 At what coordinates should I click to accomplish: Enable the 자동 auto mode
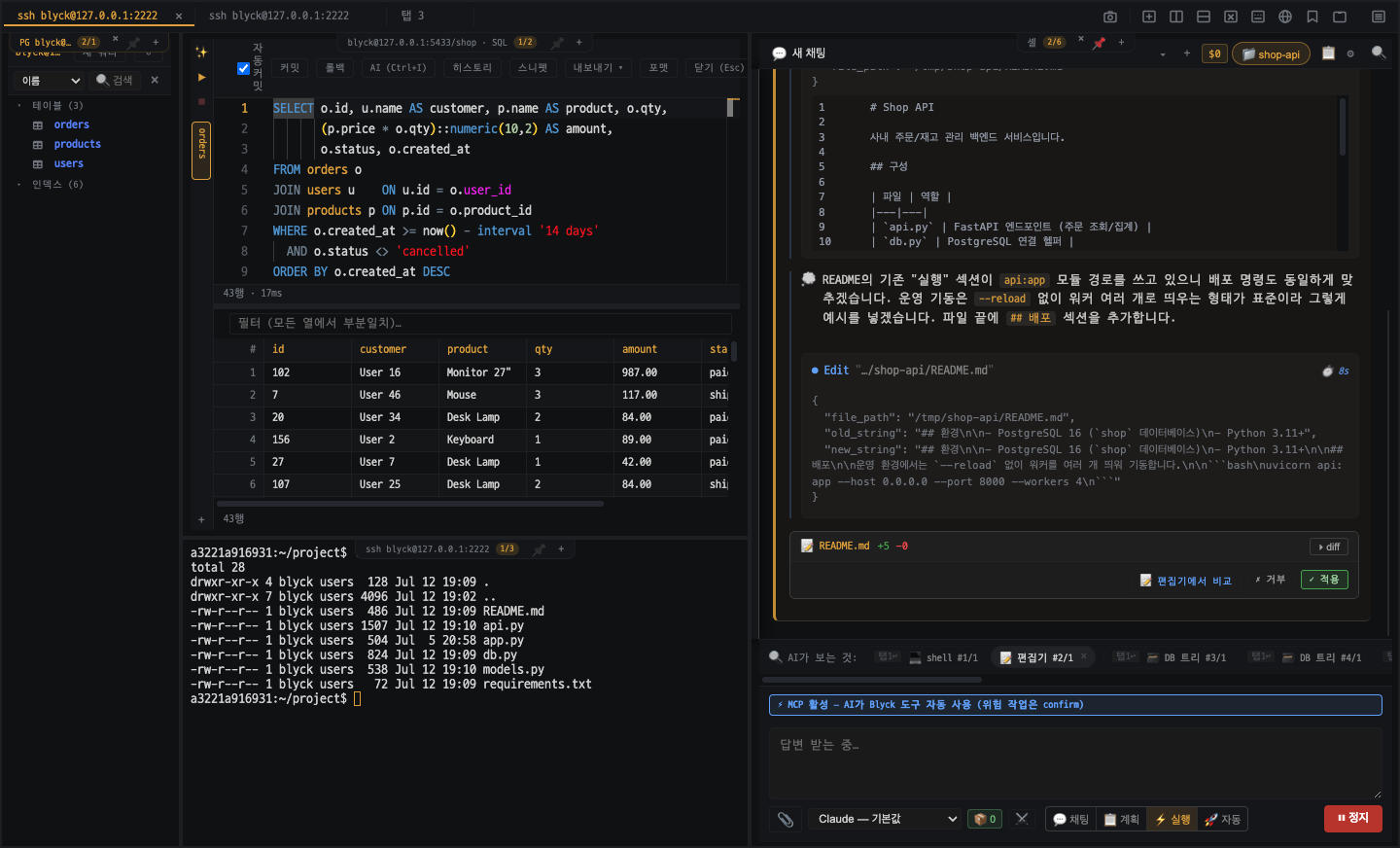click(x=1223, y=820)
